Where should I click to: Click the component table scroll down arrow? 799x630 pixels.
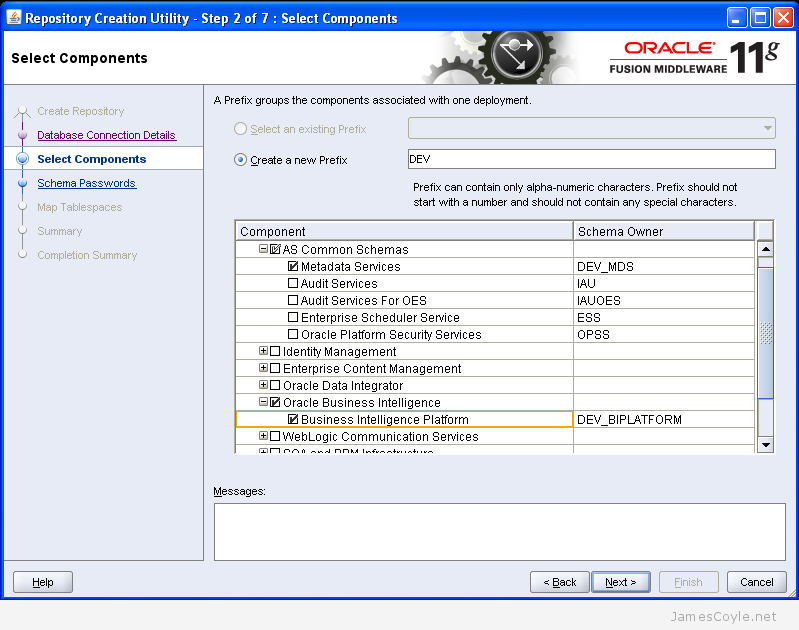click(765, 444)
